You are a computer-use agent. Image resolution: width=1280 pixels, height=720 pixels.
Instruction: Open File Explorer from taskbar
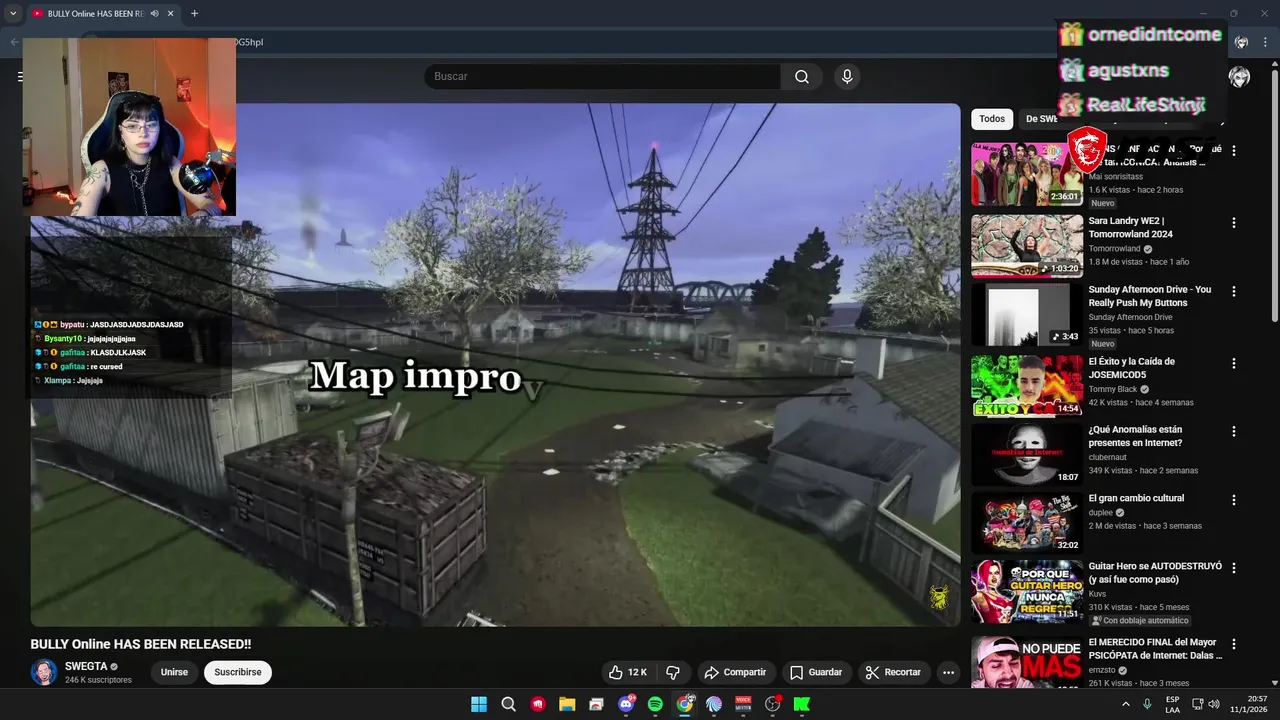567,704
